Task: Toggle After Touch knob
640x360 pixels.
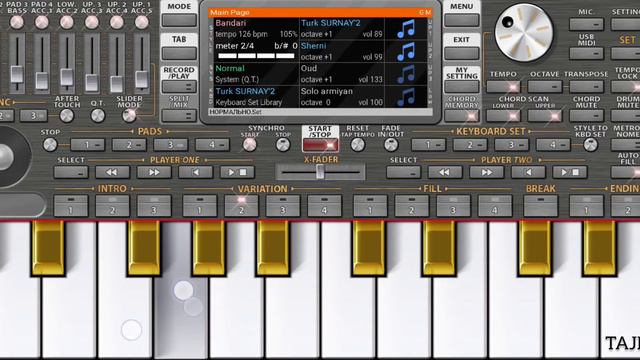Action: coord(67,116)
